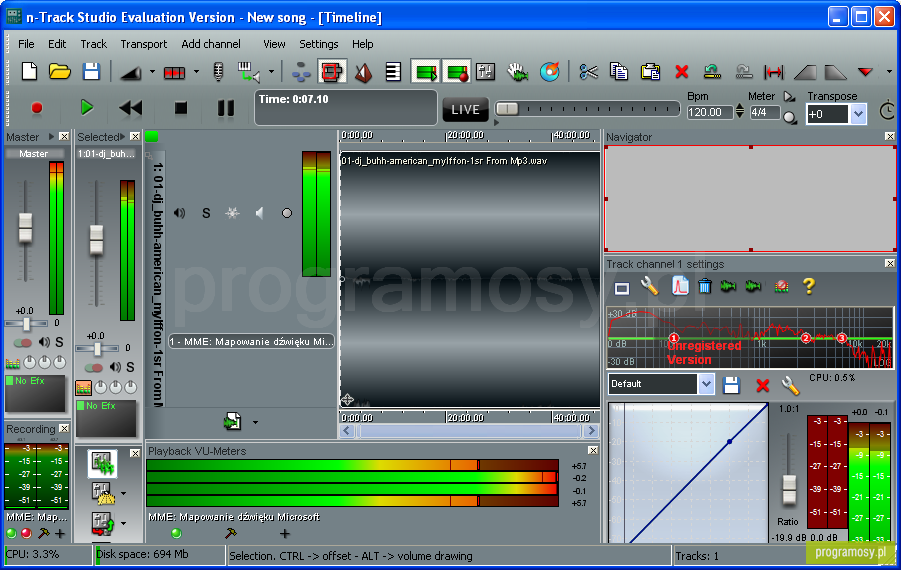Click the yellow question mark help icon
901x570 pixels.
click(809, 286)
